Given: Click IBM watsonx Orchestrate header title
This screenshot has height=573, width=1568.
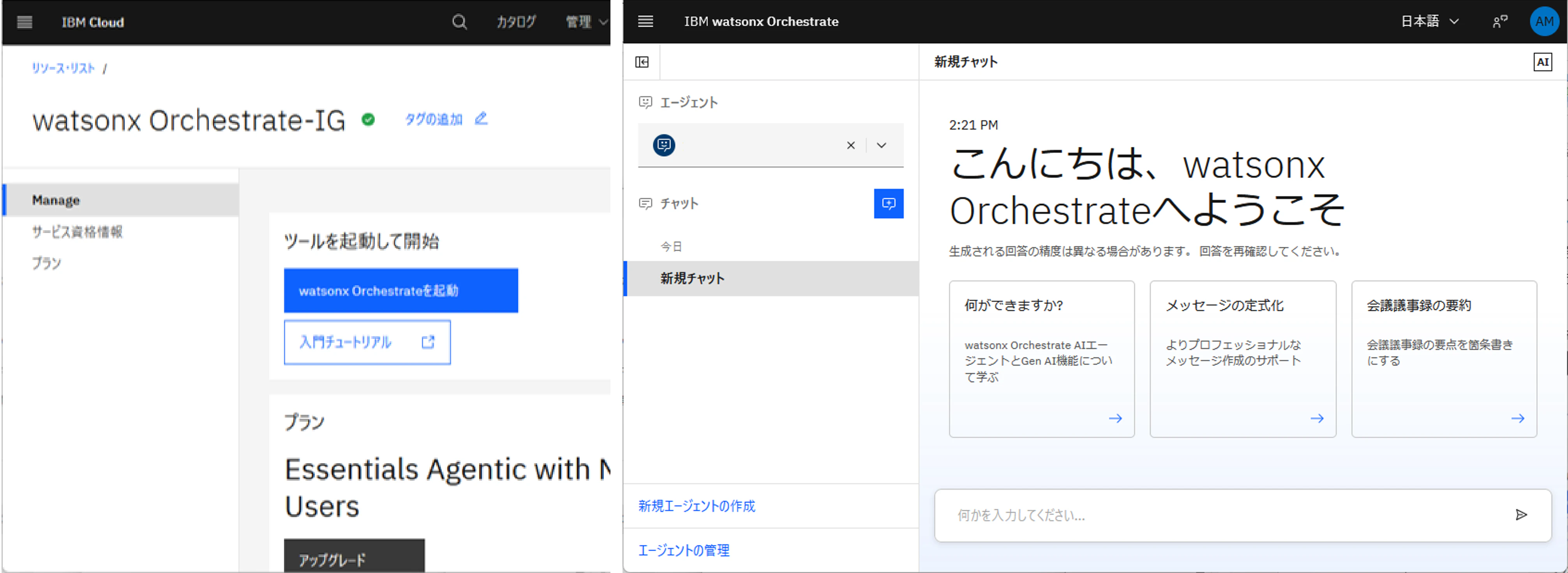Looking at the screenshot, I should click(761, 21).
